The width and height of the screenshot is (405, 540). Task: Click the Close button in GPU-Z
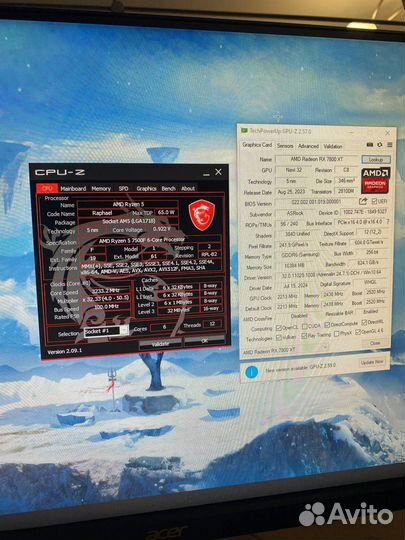(x=375, y=343)
